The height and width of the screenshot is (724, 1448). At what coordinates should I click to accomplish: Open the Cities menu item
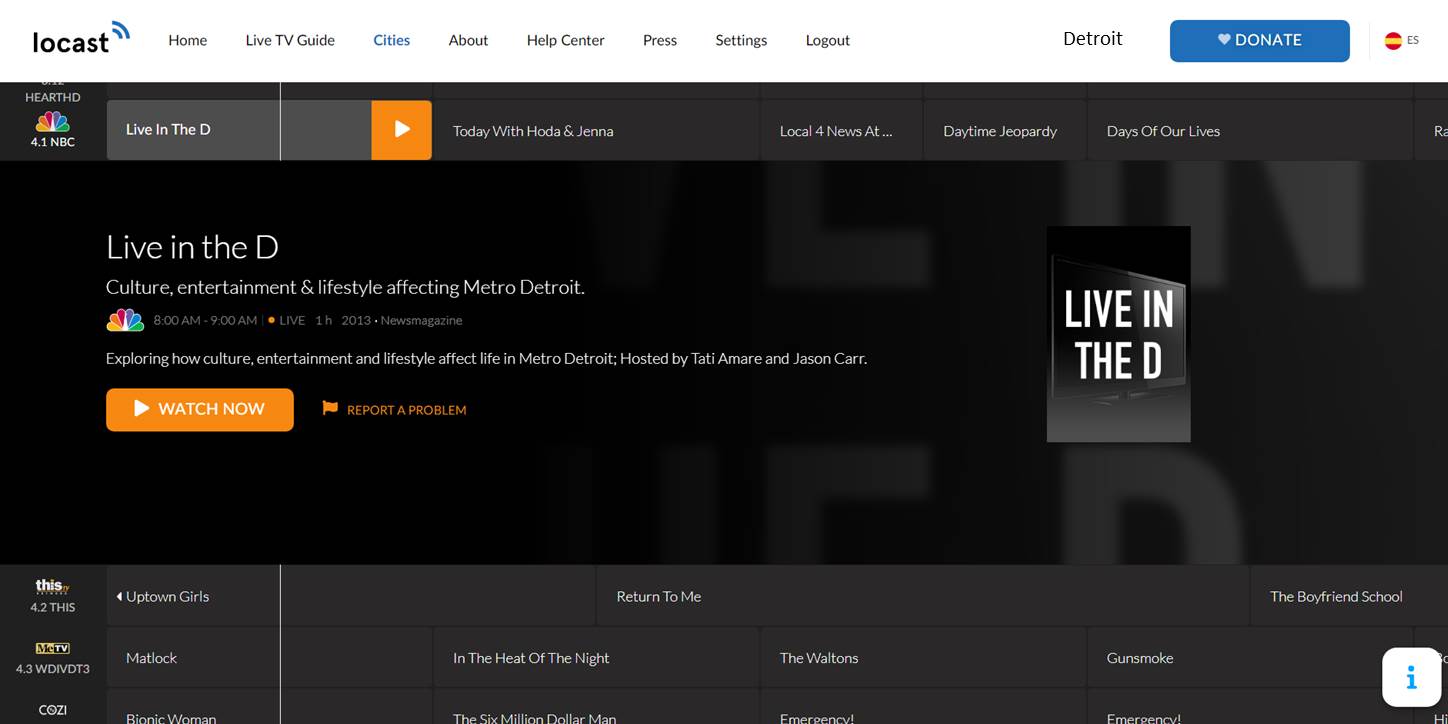(x=392, y=40)
